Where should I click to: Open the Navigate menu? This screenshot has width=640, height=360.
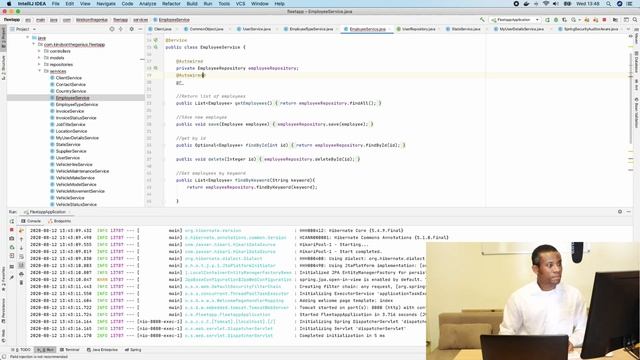tap(106, 4)
